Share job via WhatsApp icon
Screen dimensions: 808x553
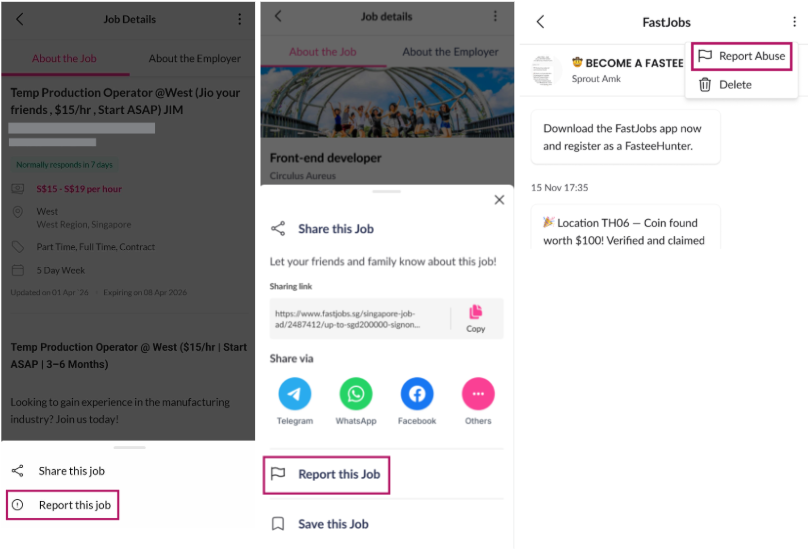356,394
